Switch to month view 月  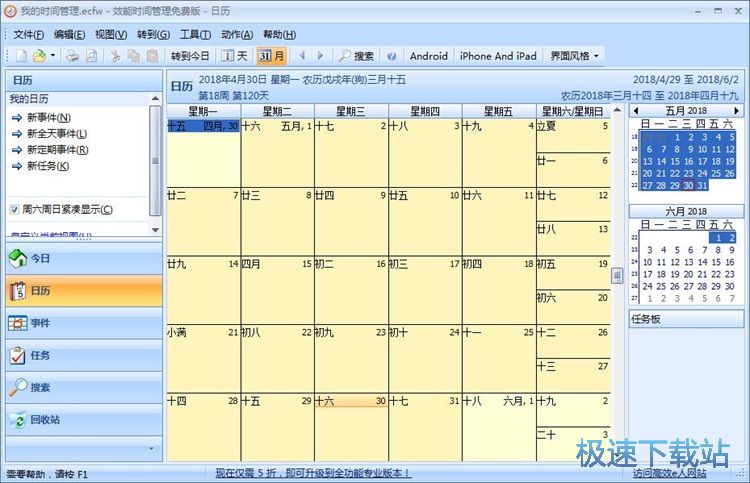(271, 56)
